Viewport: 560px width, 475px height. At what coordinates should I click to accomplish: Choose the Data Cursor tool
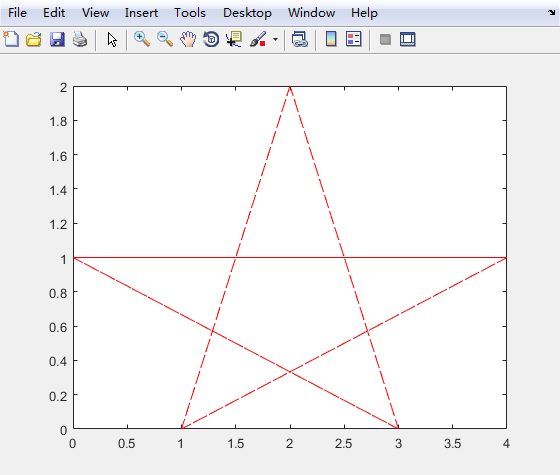tap(234, 39)
